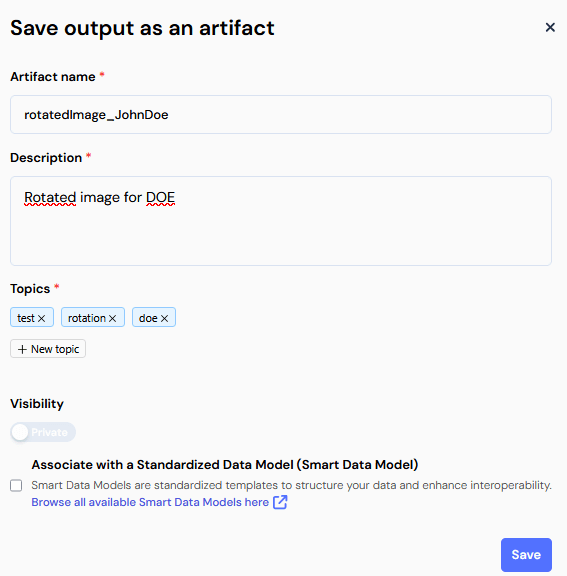Click the Save button

tap(526, 555)
